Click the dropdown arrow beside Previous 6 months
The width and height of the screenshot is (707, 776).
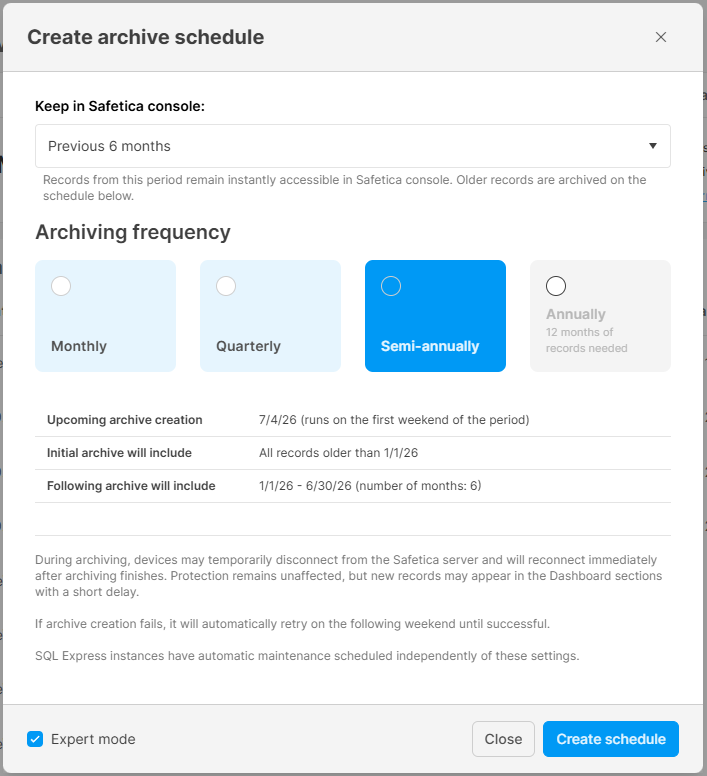click(x=652, y=146)
